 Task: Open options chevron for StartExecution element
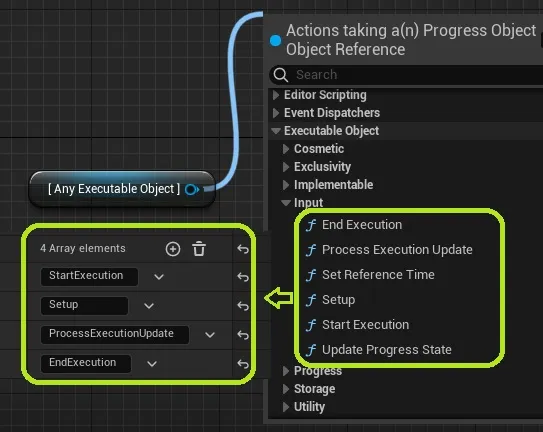159,277
